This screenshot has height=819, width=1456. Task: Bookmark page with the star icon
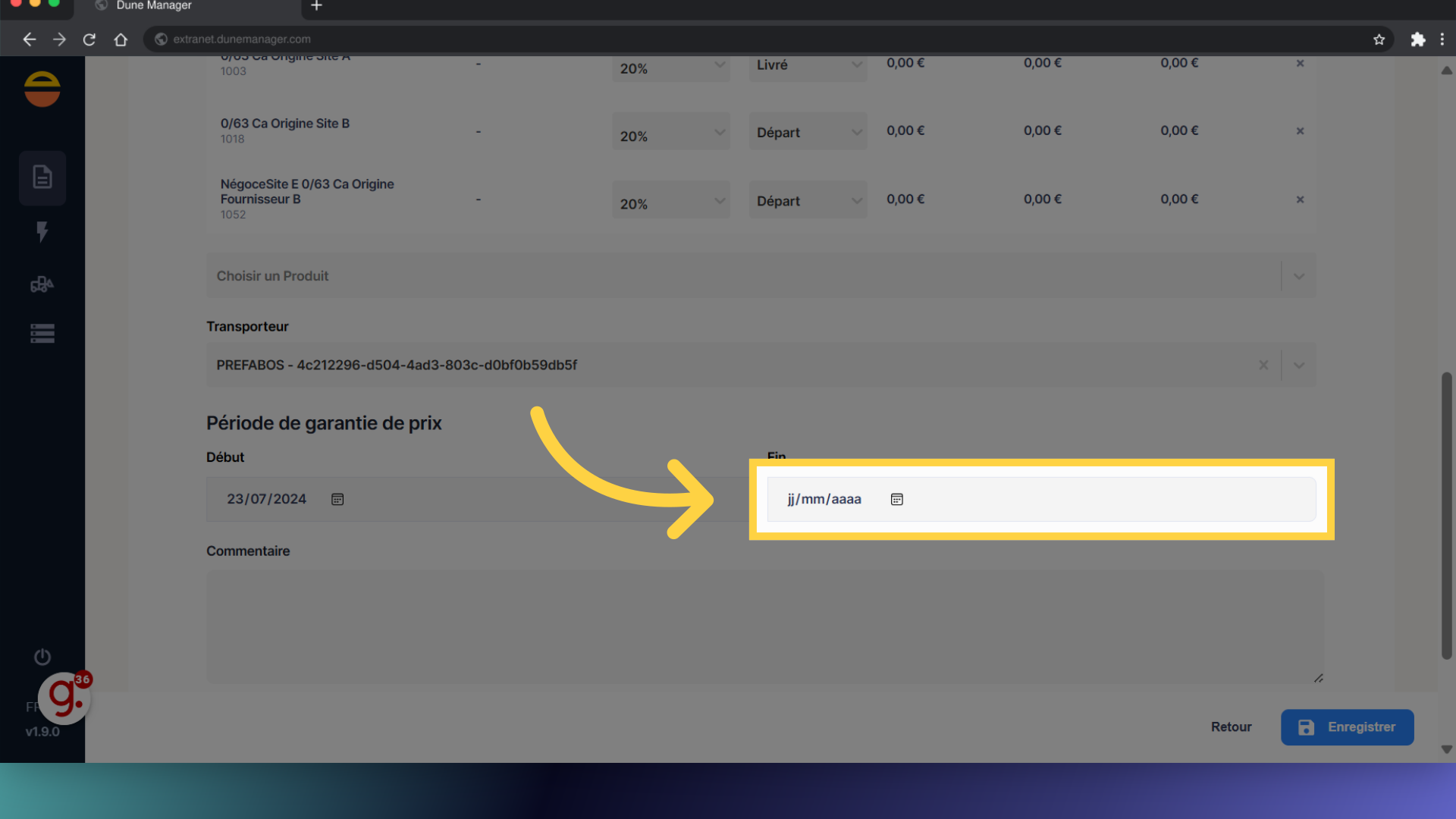tap(1379, 39)
